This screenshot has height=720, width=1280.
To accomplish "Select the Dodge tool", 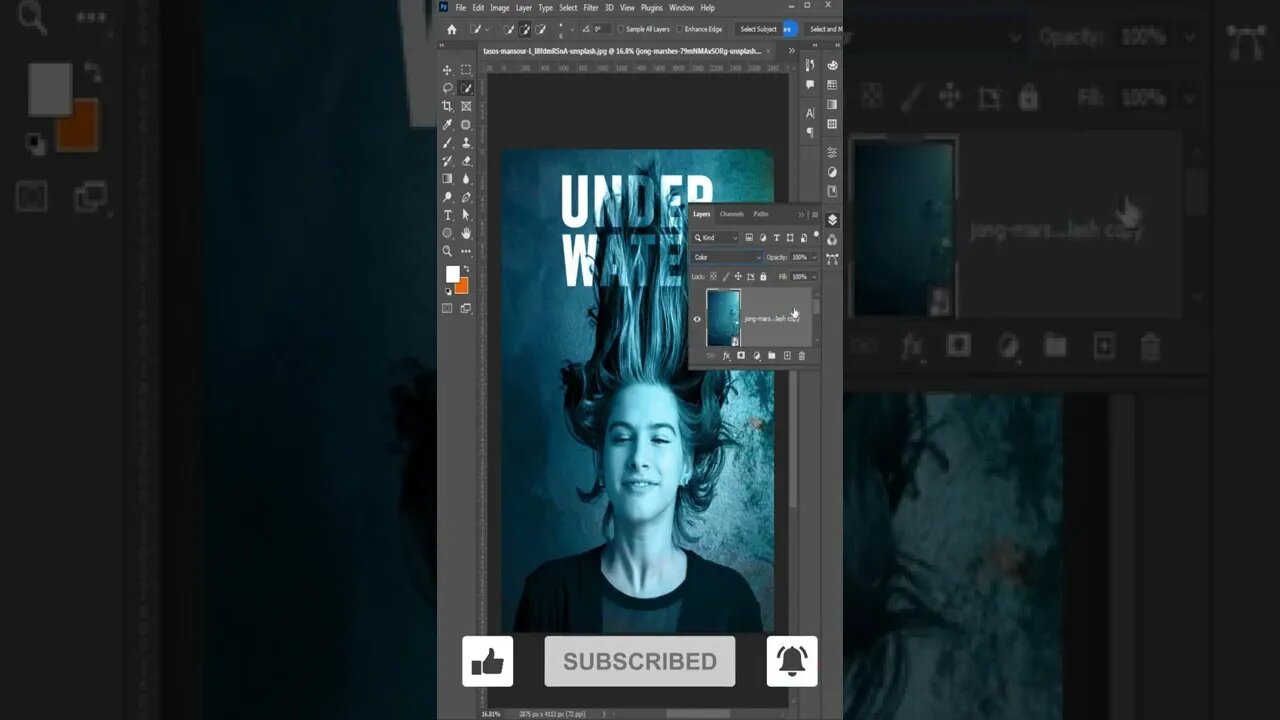I will (x=447, y=197).
